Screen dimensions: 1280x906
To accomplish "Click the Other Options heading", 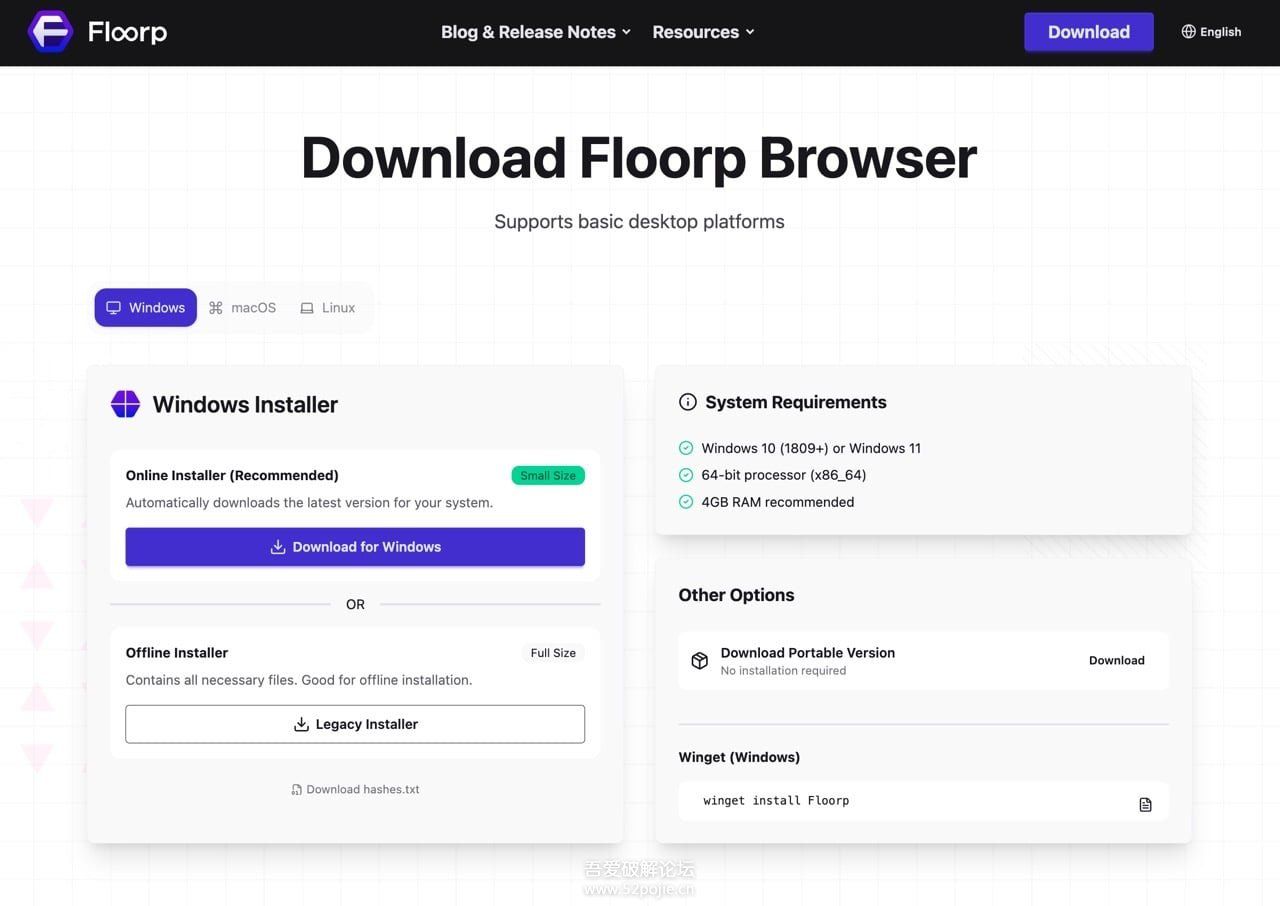I will pyautogui.click(x=736, y=595).
